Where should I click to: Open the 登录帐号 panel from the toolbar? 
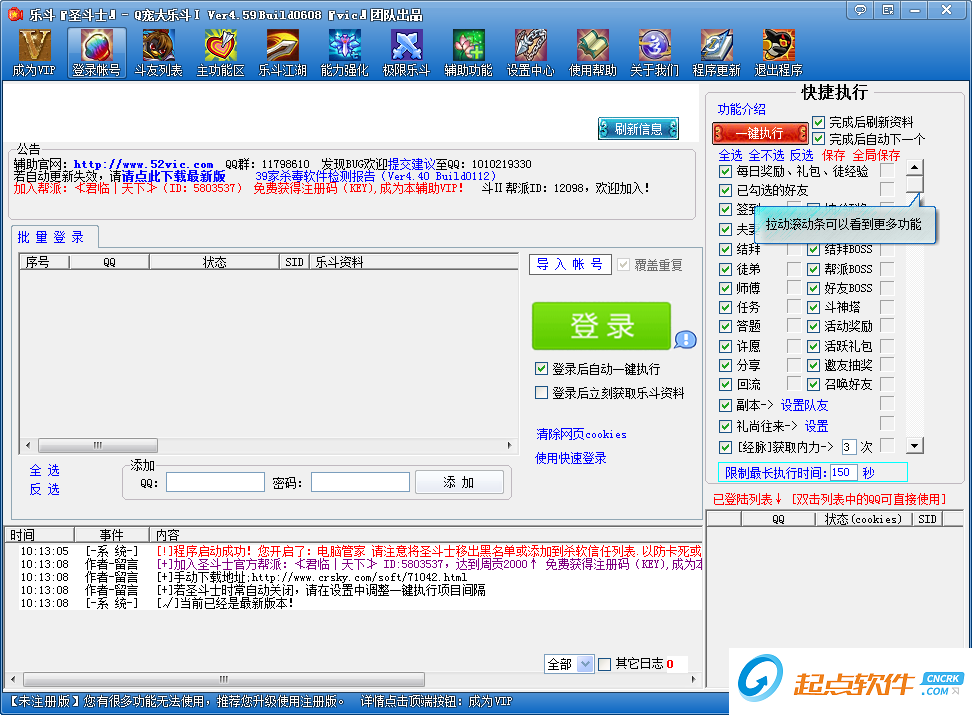point(96,52)
